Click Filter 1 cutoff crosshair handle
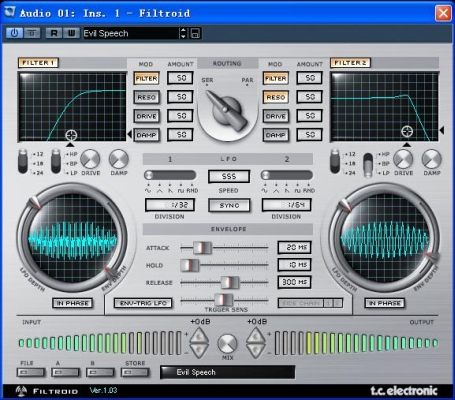The image size is (455, 400). click(x=71, y=135)
